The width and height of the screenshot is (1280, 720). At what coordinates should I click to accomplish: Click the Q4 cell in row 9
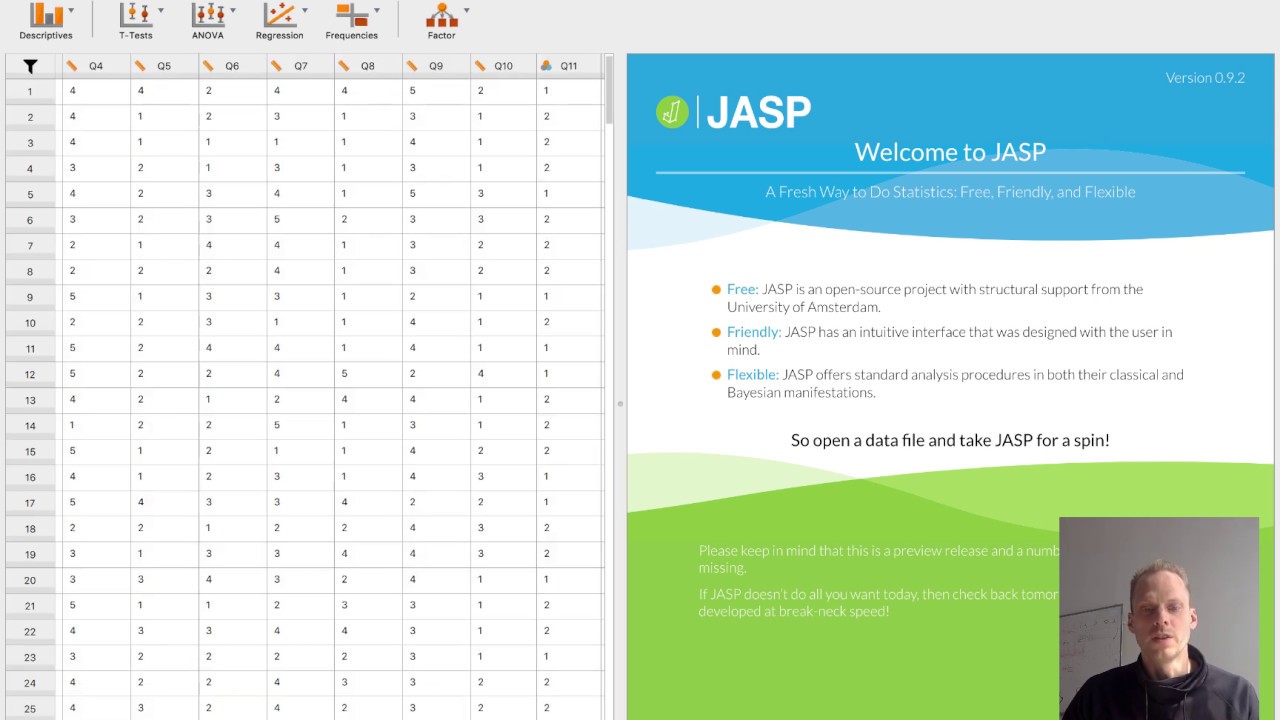(96, 296)
